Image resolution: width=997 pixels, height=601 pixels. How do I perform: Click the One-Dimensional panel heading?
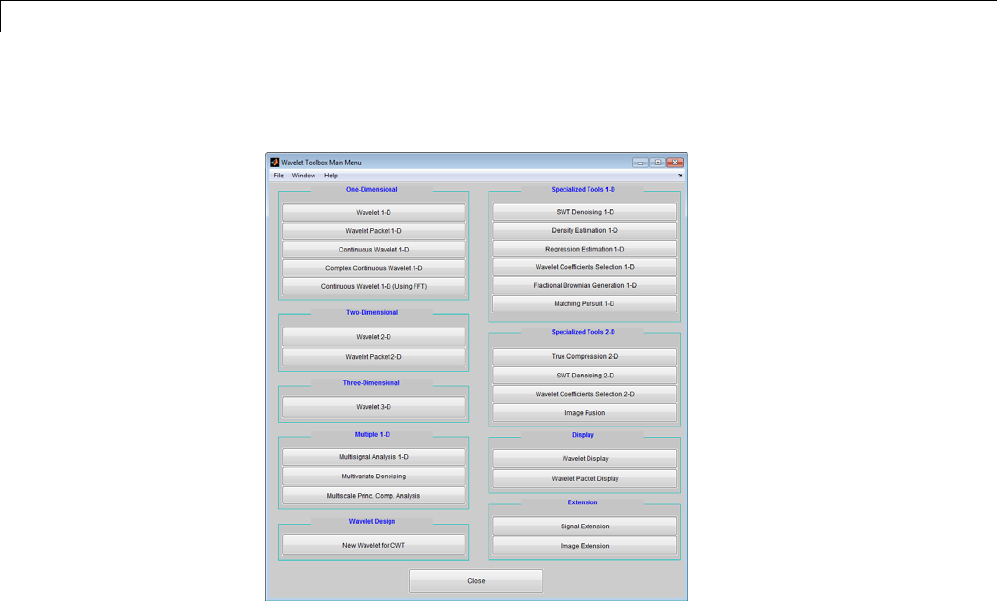click(x=372, y=190)
